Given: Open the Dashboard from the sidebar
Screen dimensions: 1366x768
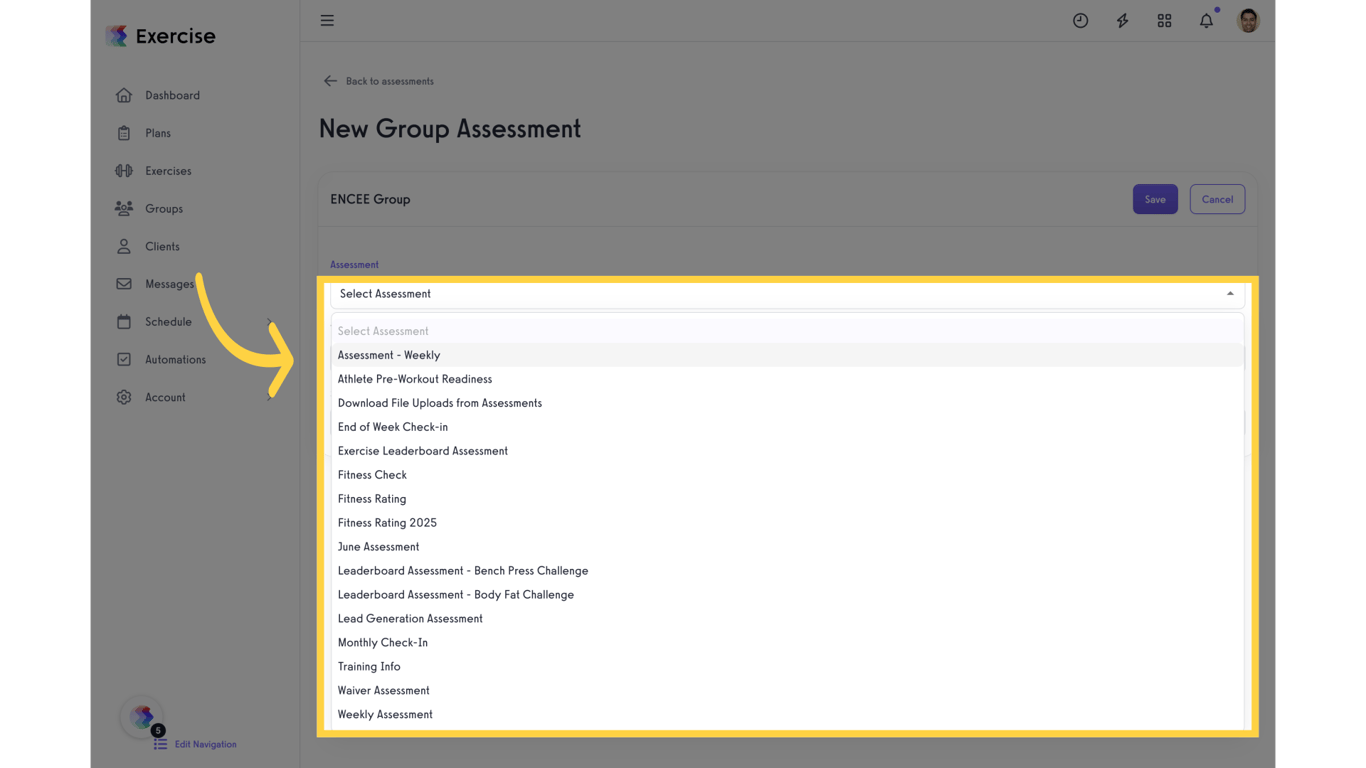Looking at the screenshot, I should 172,95.
